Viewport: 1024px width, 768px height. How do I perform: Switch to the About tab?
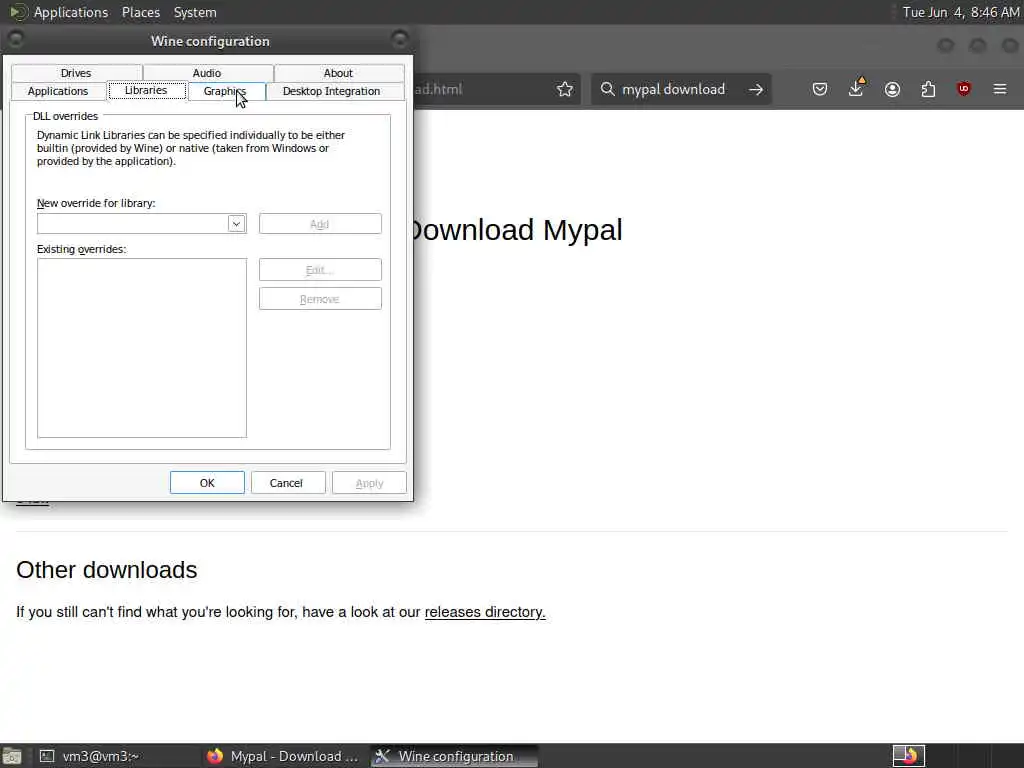(338, 73)
